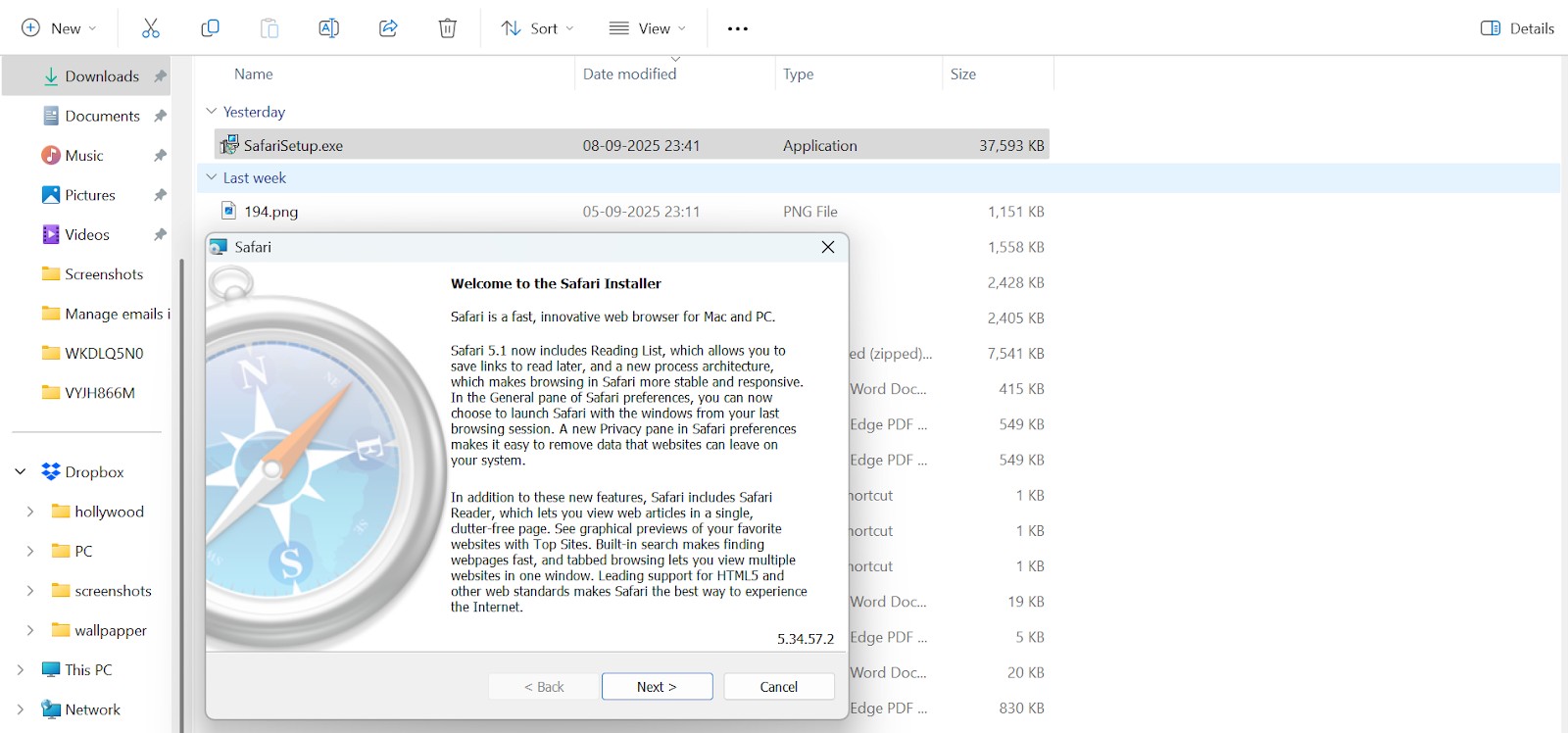Click the Cut scissors icon
The width and height of the screenshot is (1568, 733).
(x=150, y=28)
